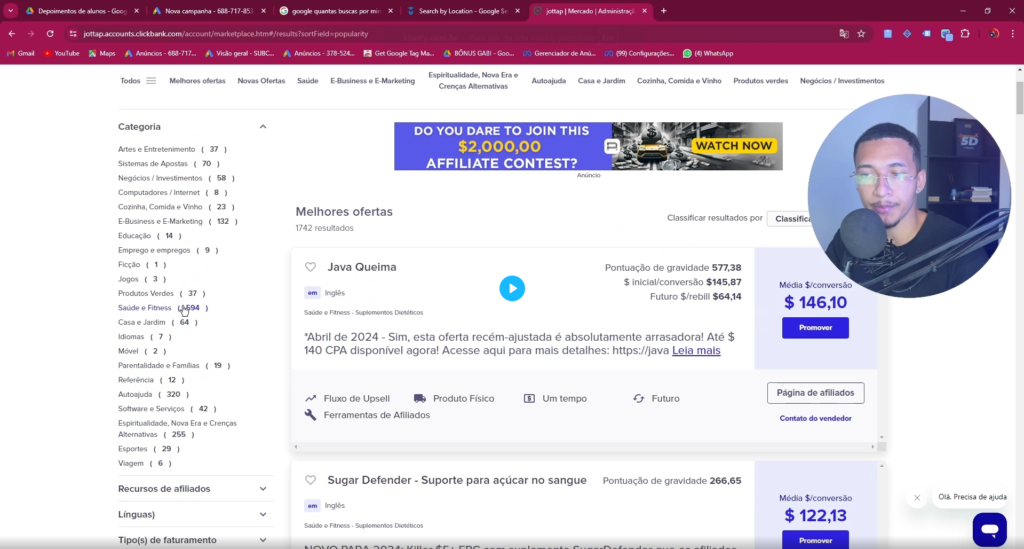Open Página de afiliados for Java Queima
The width and height of the screenshot is (1024, 549).
click(x=815, y=393)
